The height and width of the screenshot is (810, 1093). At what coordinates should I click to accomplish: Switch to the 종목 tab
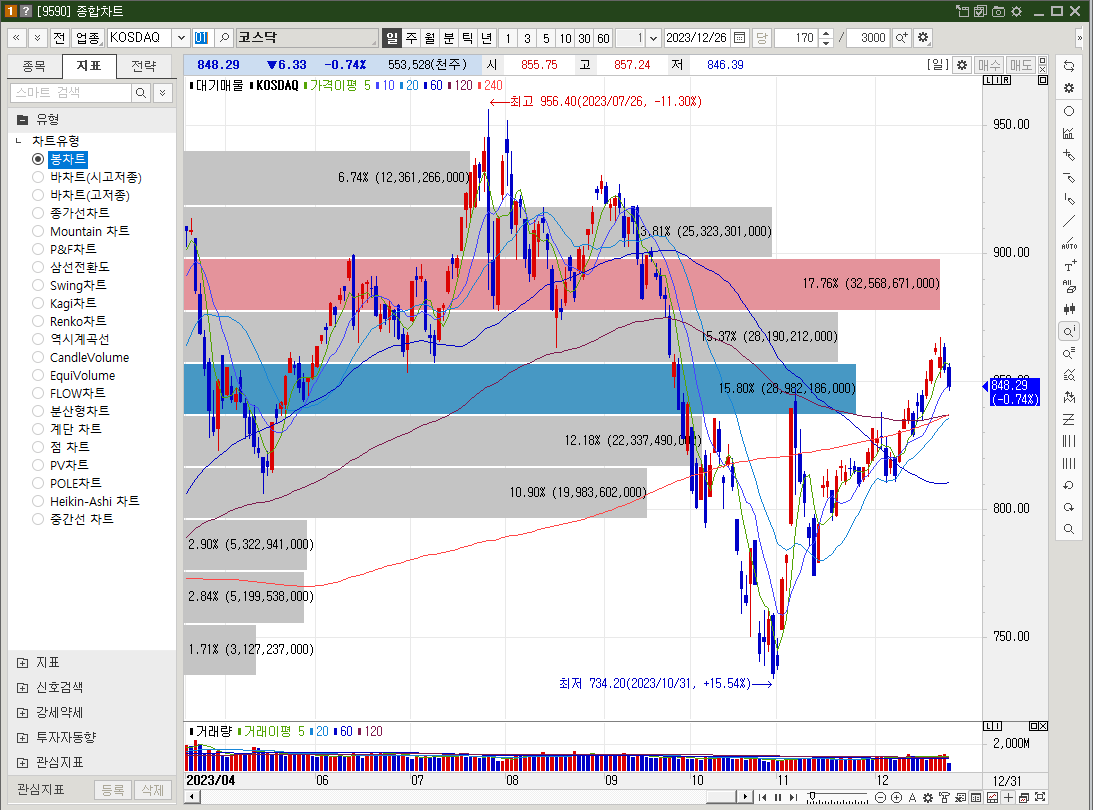[x=34, y=66]
